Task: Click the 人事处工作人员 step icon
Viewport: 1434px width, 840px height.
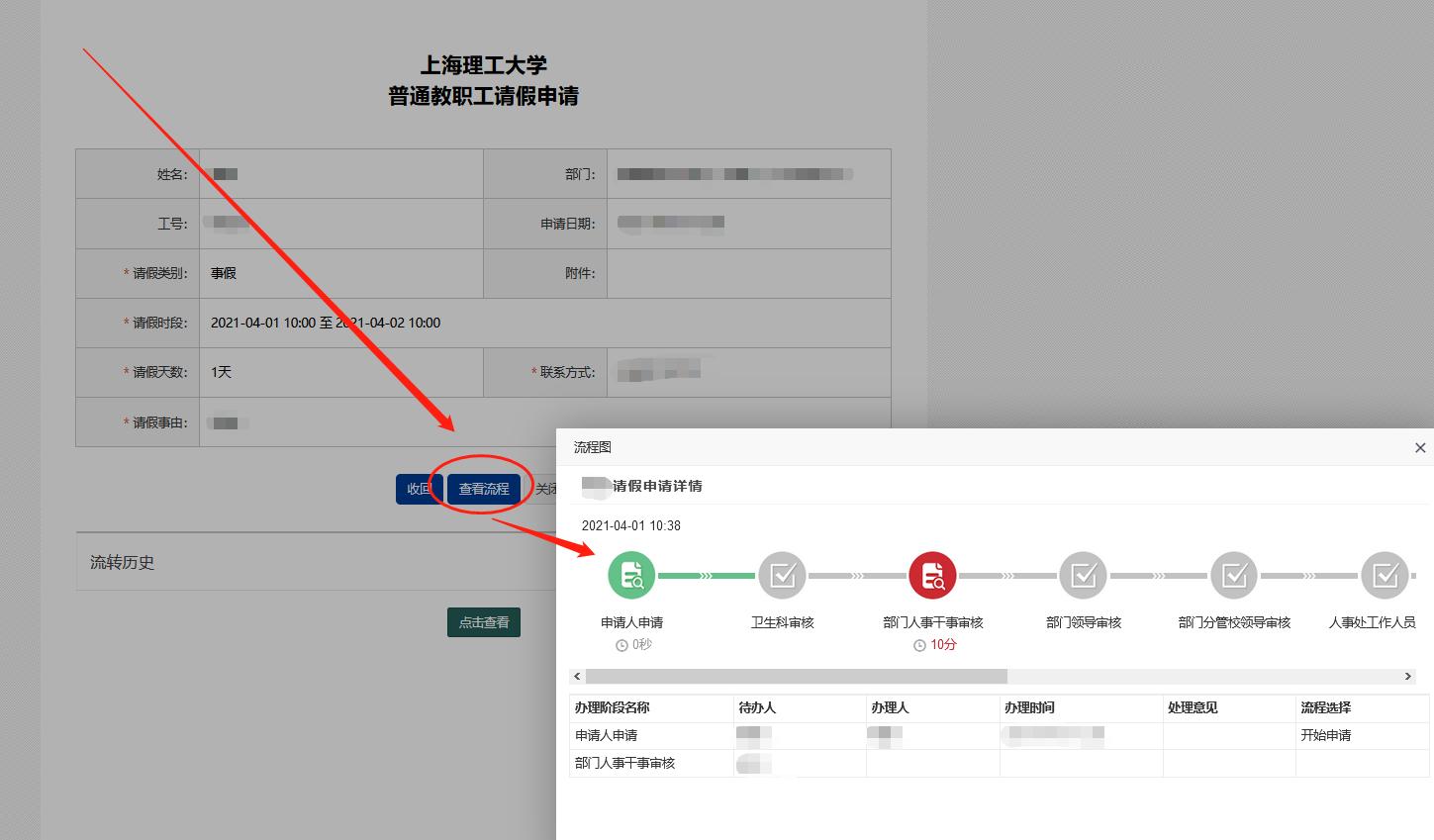Action: click(1385, 576)
